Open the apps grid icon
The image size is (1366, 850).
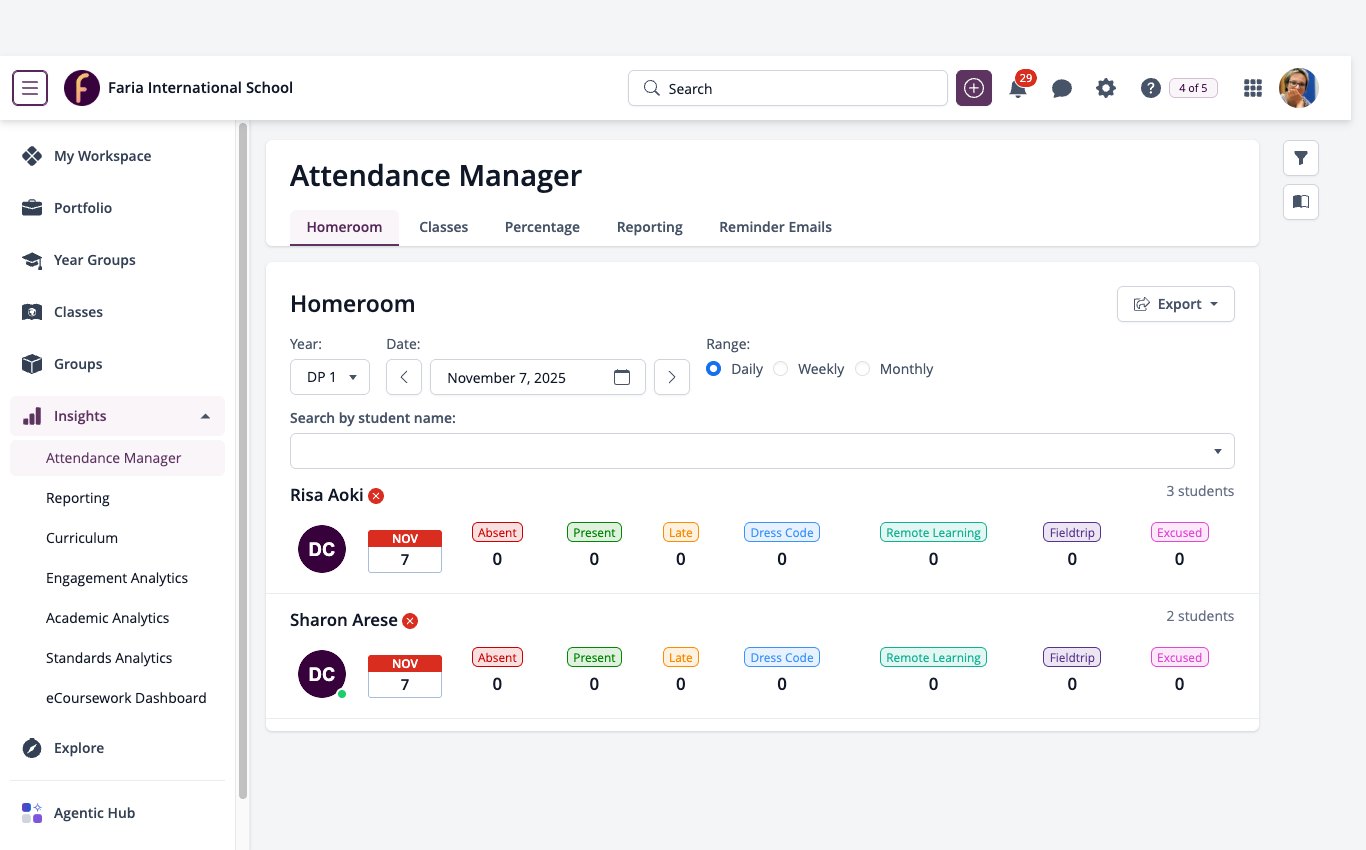tap(1253, 88)
